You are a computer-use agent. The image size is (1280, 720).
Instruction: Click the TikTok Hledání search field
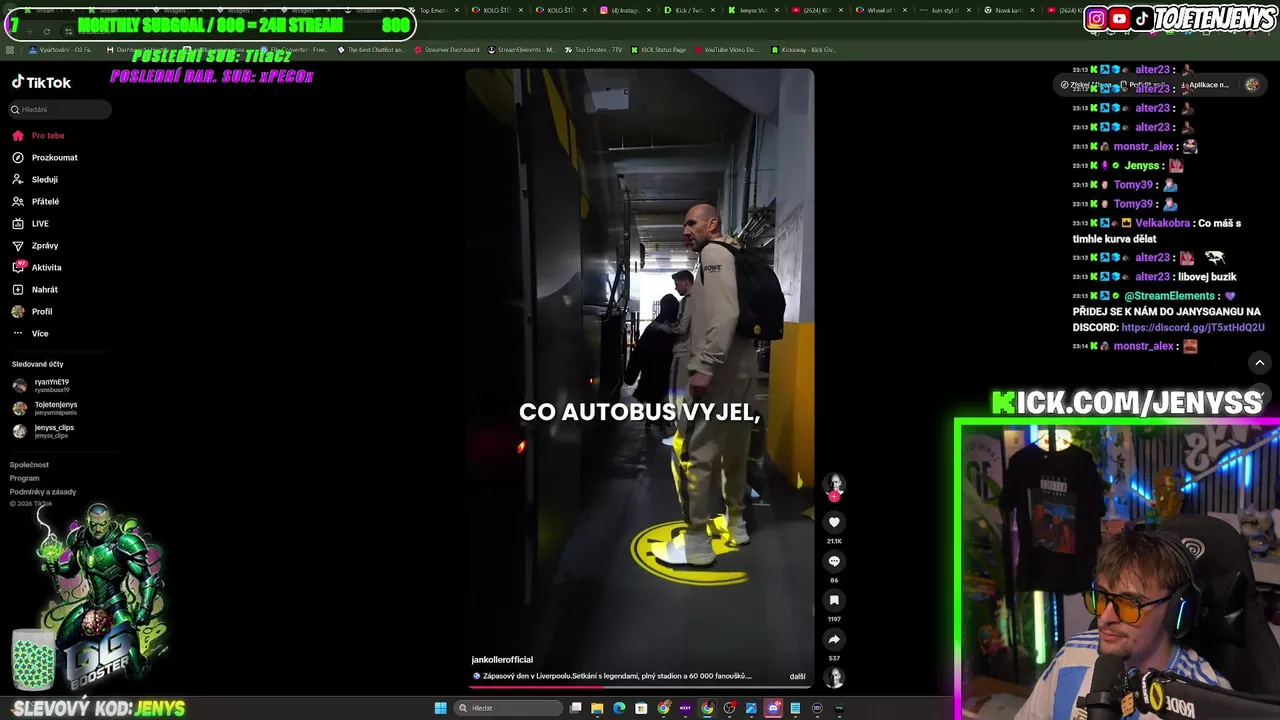pos(59,110)
